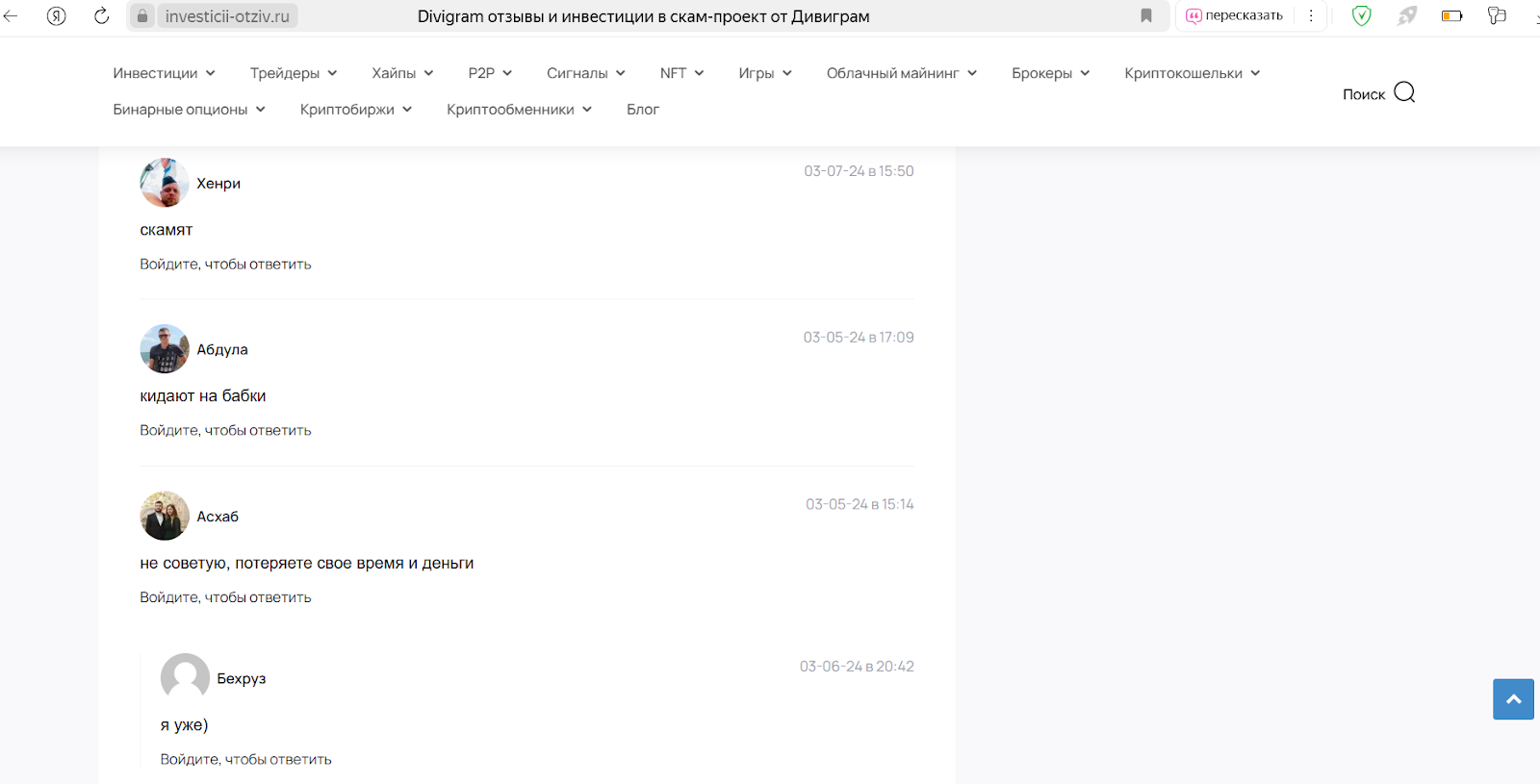Expand the Трейдеры menu
Image resolution: width=1540 pixels, height=784 pixels.
[294, 73]
